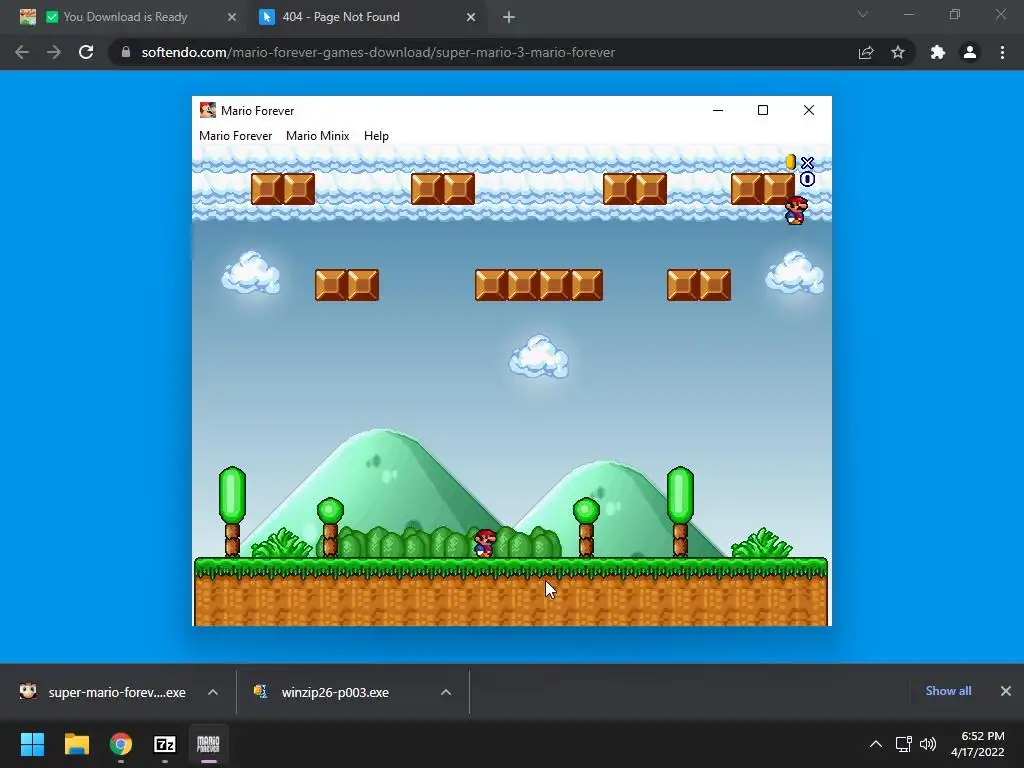The height and width of the screenshot is (768, 1024).
Task: Open the Mario Minix menu
Action: click(x=317, y=136)
